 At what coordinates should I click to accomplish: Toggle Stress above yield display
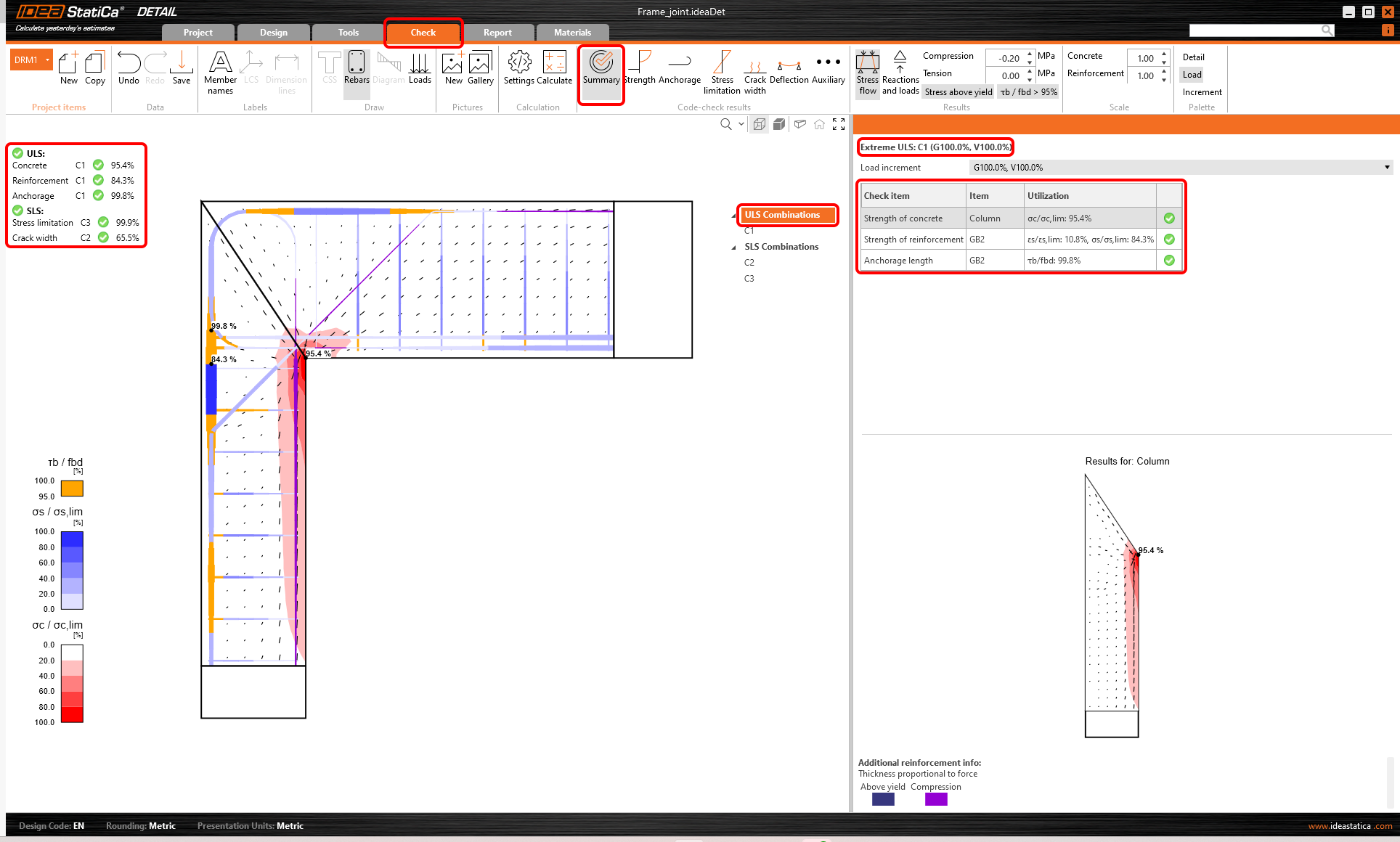958,91
